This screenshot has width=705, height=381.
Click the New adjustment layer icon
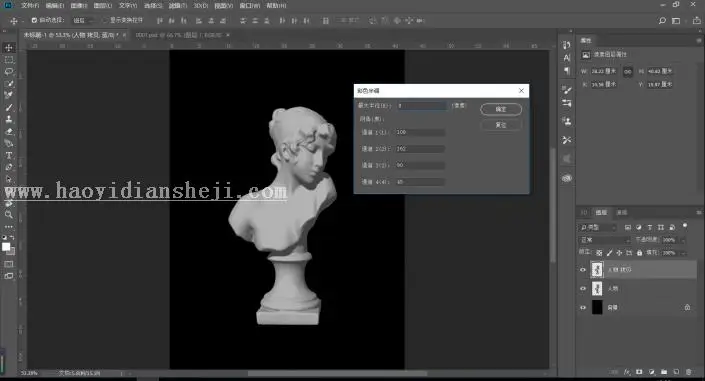tap(651, 372)
